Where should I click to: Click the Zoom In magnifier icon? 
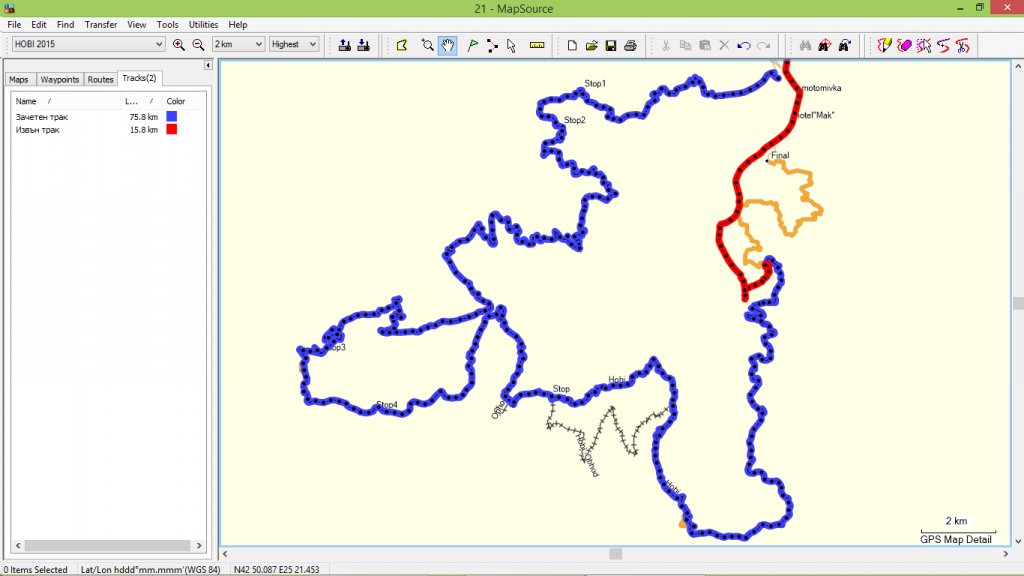click(x=178, y=44)
